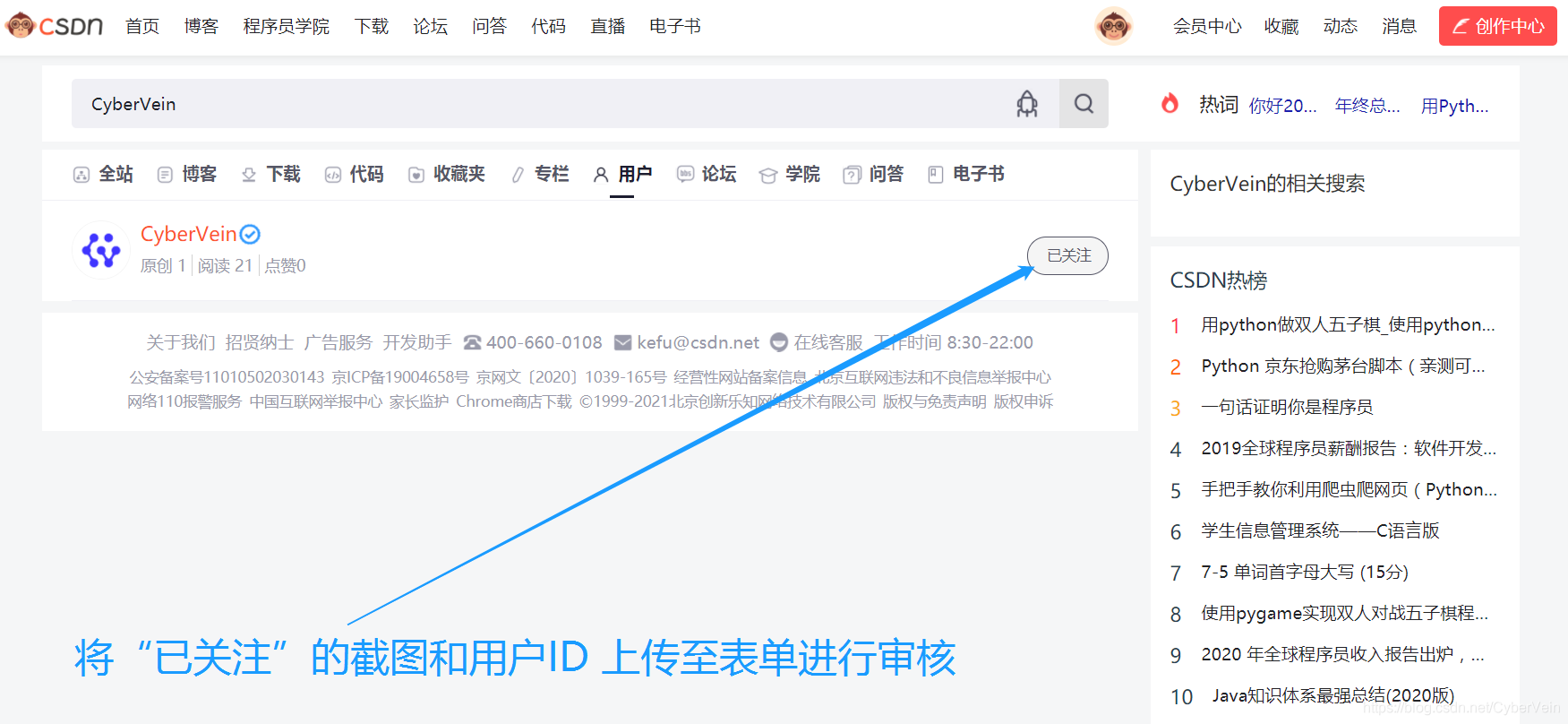The image size is (1568, 724).
Task: Open hot list item 使用pygame实现双人对战五子棋
Action: pyautogui.click(x=1344, y=613)
